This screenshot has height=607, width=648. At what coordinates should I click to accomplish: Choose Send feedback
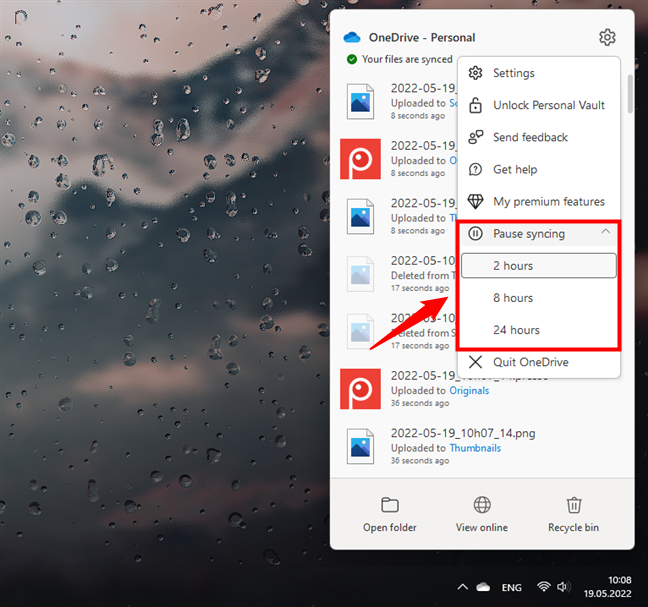pos(539,137)
